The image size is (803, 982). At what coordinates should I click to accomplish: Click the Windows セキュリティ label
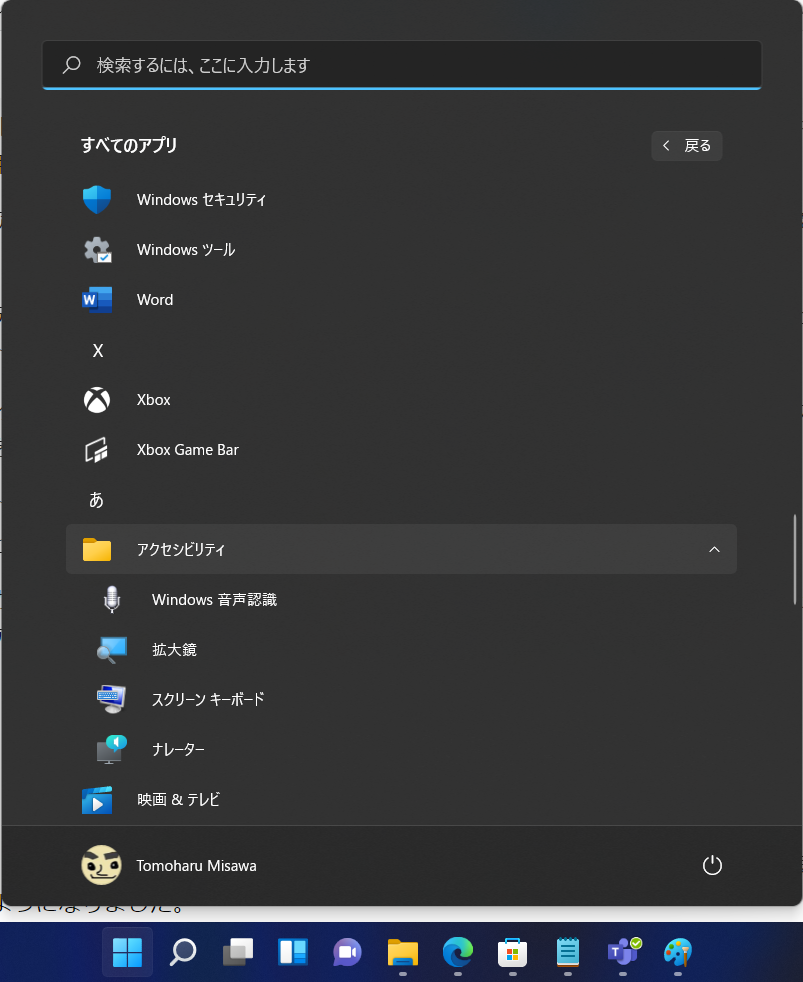[x=201, y=200]
